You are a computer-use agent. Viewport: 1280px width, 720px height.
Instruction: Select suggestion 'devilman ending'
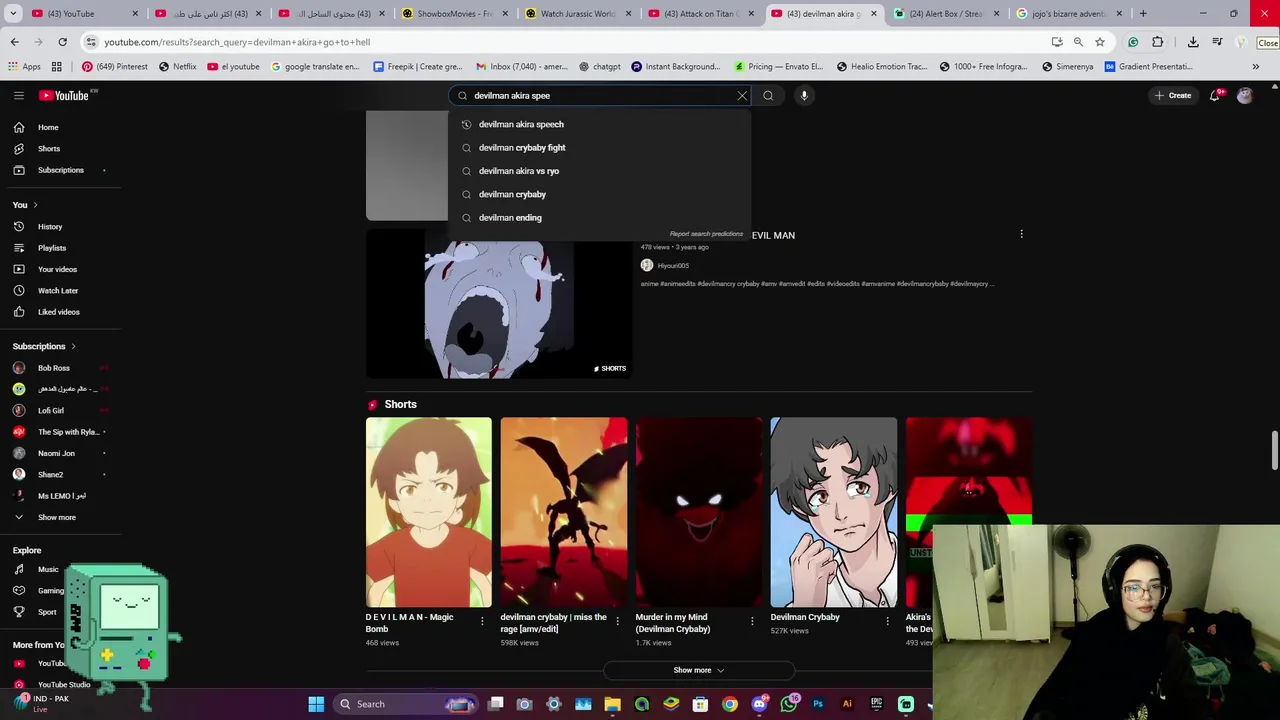(x=598, y=217)
